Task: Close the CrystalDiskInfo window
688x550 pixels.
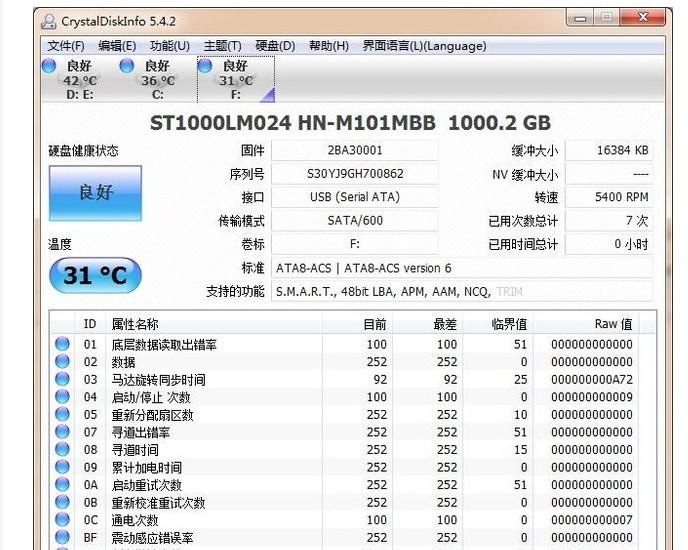Action: tap(643, 18)
